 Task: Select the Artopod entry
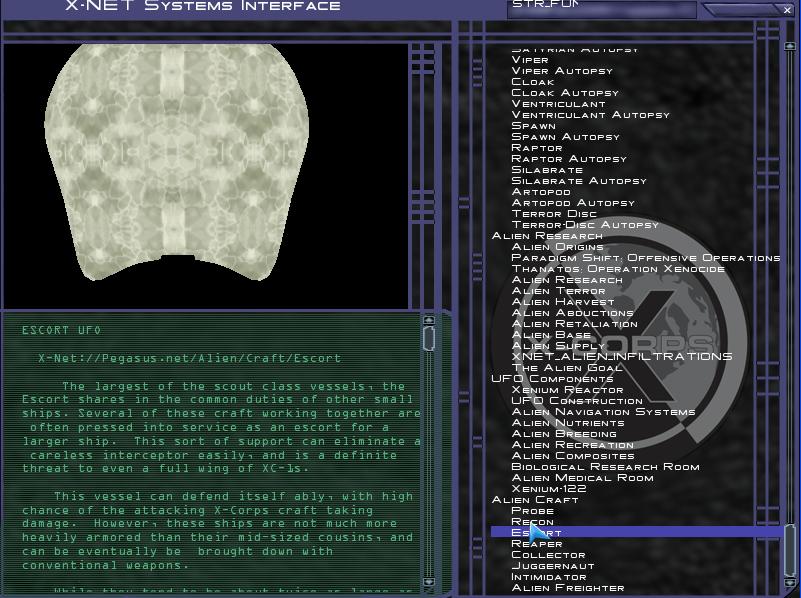click(541, 192)
